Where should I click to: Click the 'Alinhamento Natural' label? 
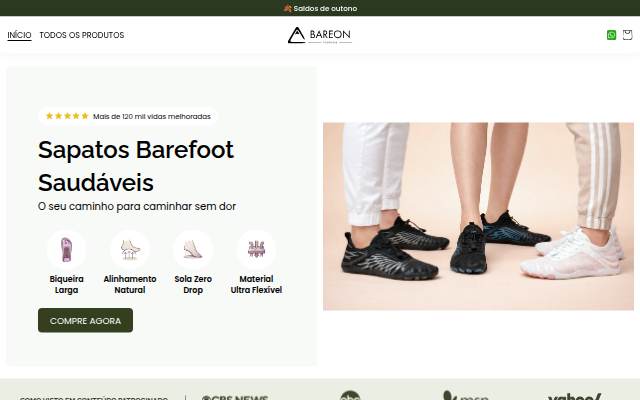130,284
